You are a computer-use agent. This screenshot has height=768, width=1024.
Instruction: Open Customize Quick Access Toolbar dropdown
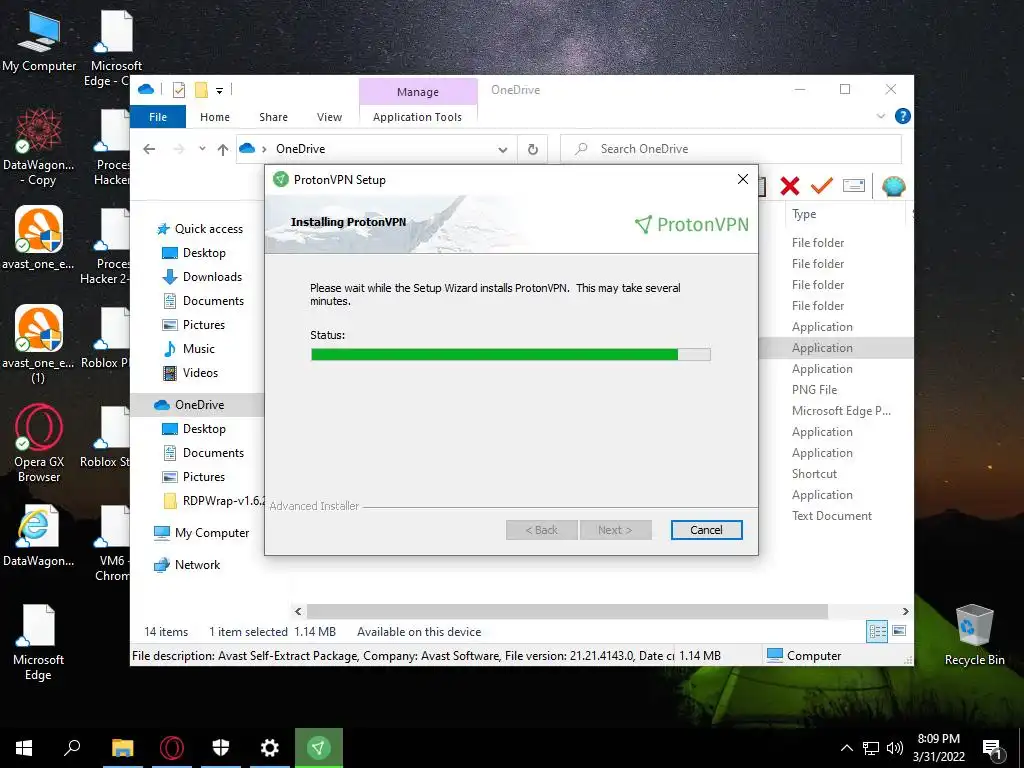(x=219, y=91)
